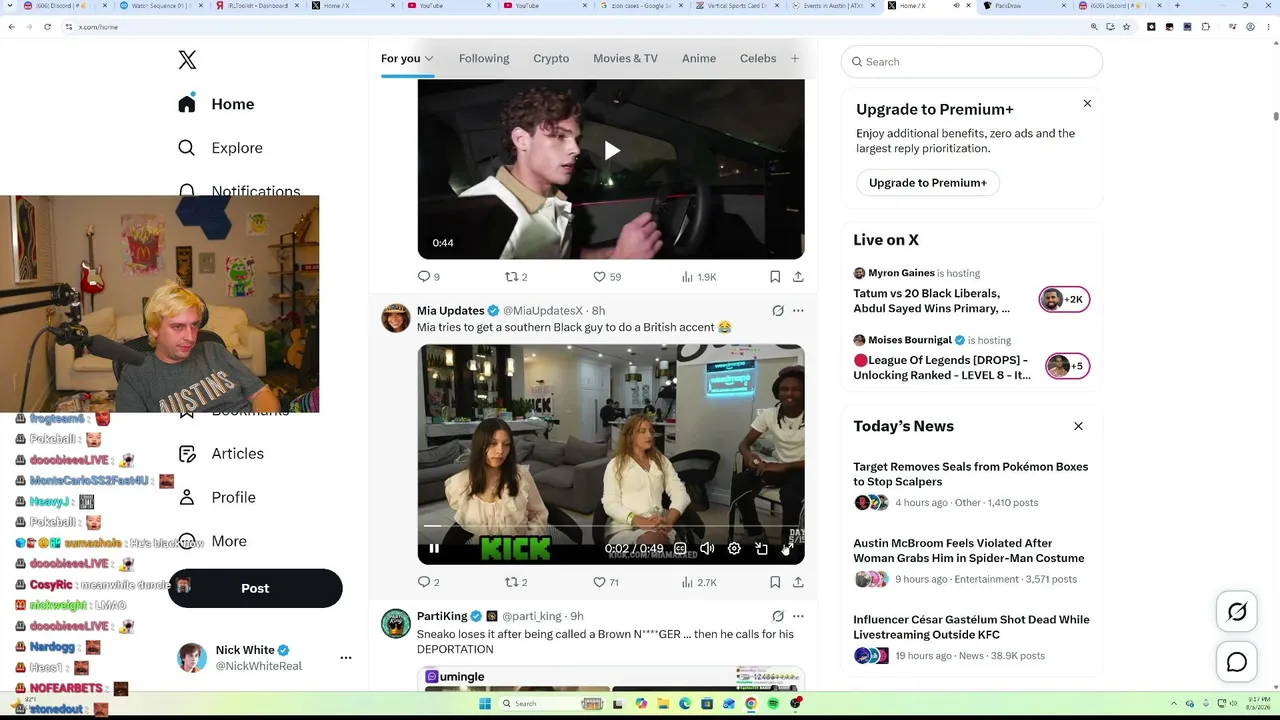Image resolution: width=1280 pixels, height=720 pixels.
Task: Open the Windows Start menu
Action: [485, 704]
